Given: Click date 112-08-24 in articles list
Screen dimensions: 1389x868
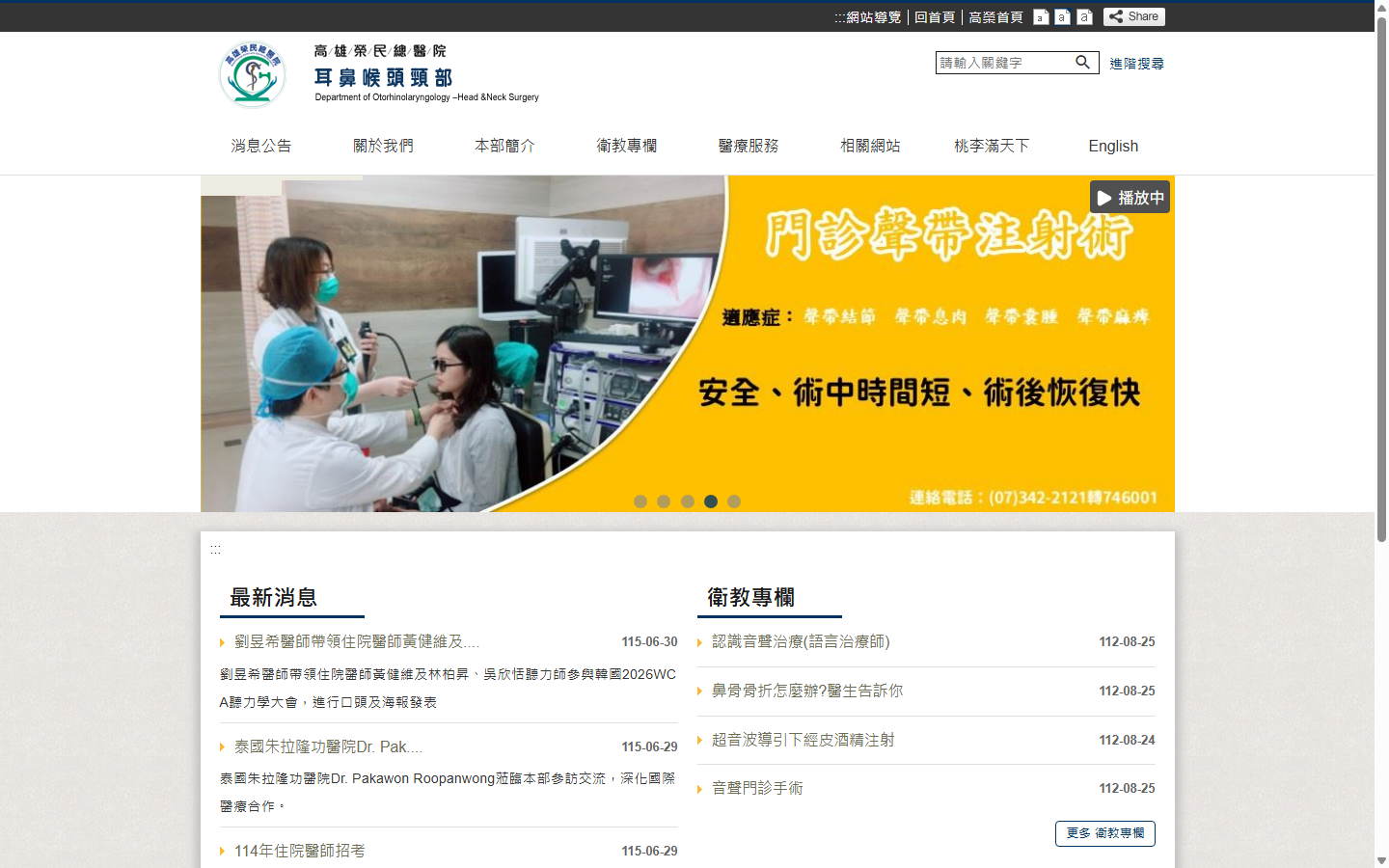Looking at the screenshot, I should pos(1127,740).
